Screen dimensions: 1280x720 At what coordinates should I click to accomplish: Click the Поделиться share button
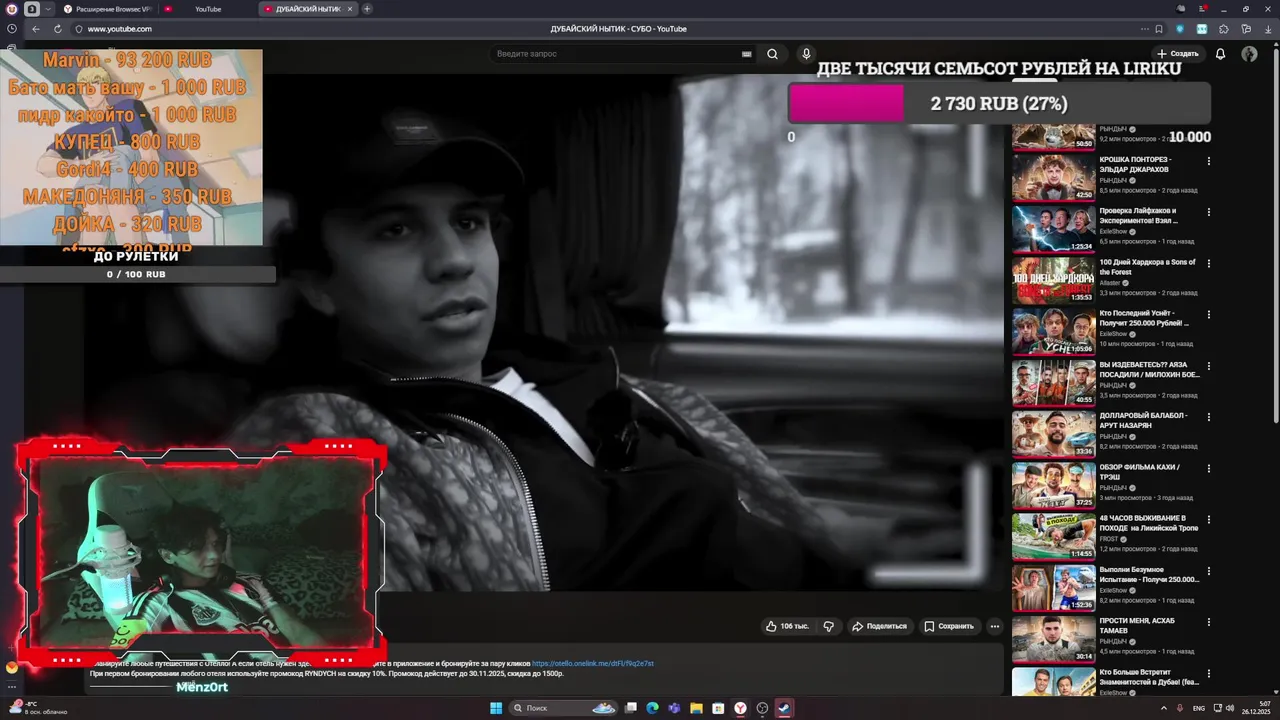click(879, 626)
